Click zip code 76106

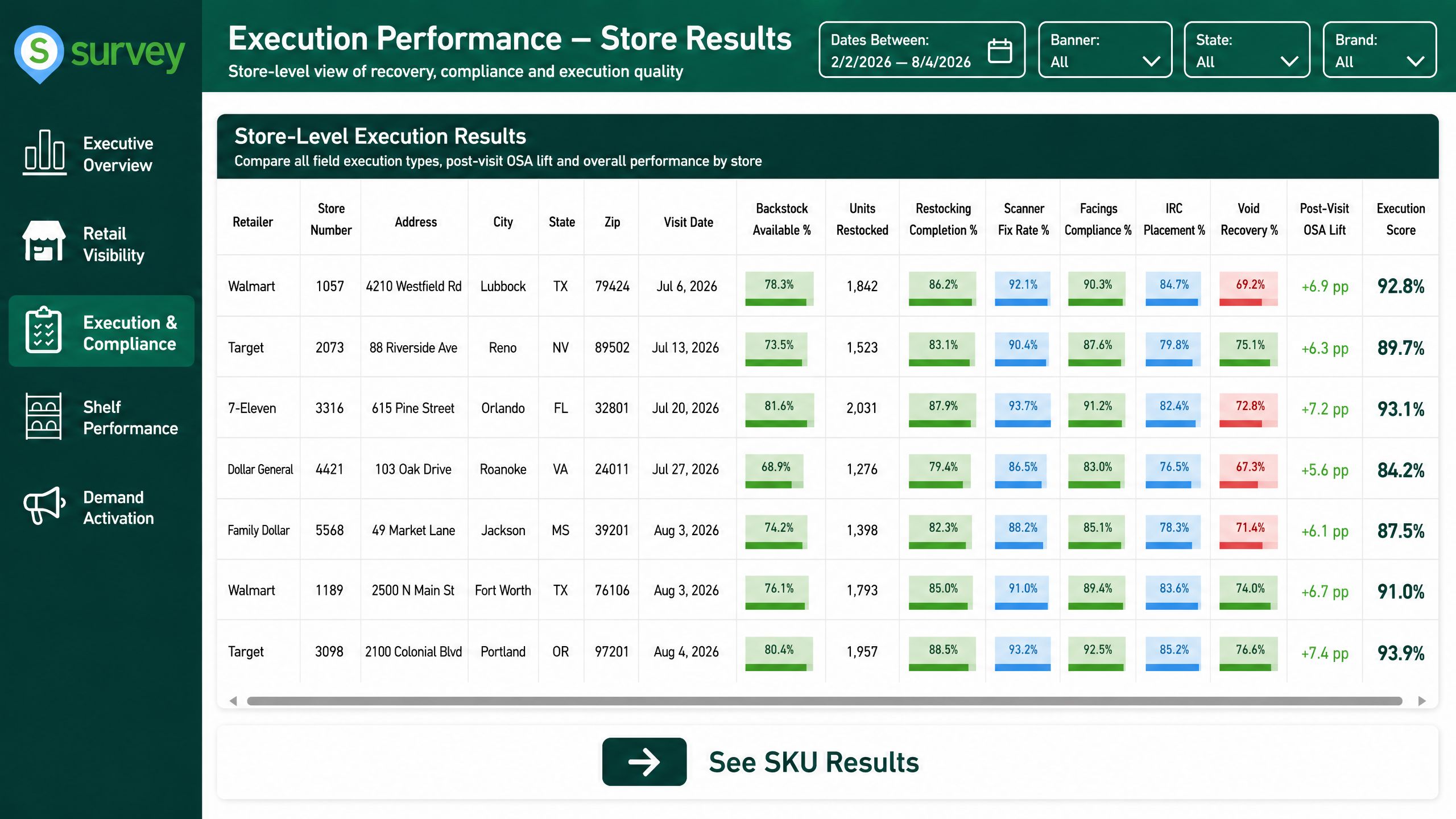pos(612,590)
